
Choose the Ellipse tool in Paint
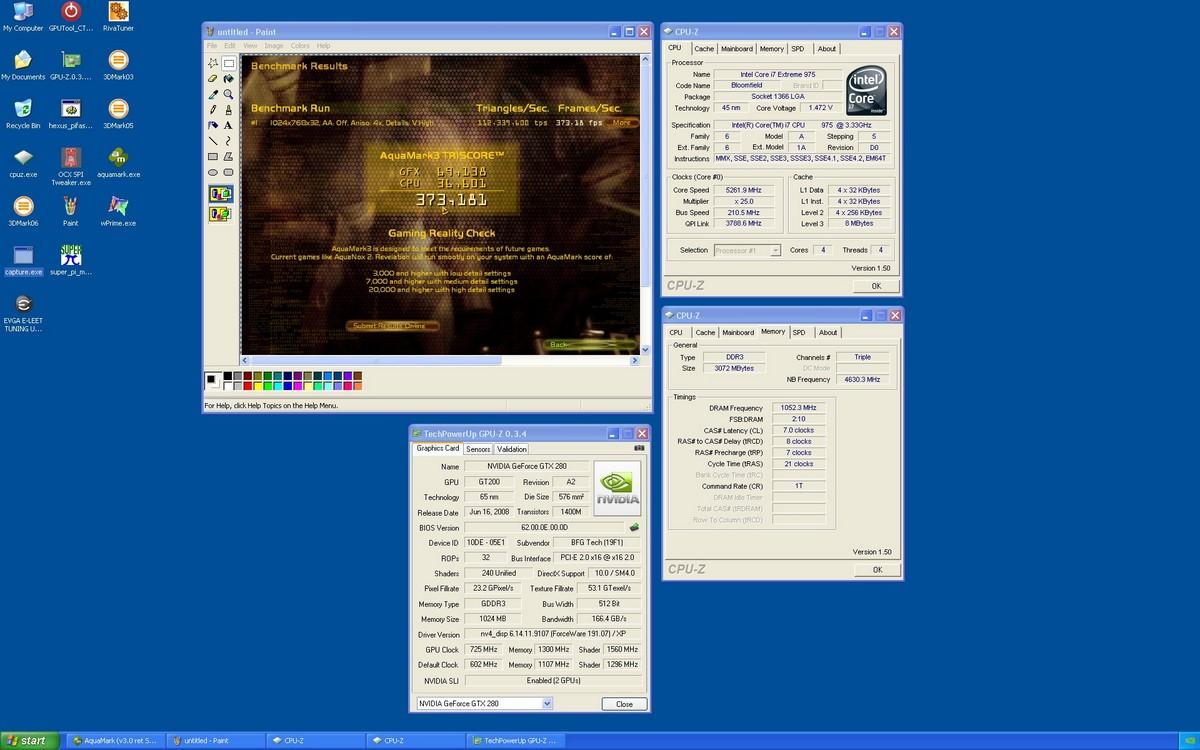(x=213, y=172)
